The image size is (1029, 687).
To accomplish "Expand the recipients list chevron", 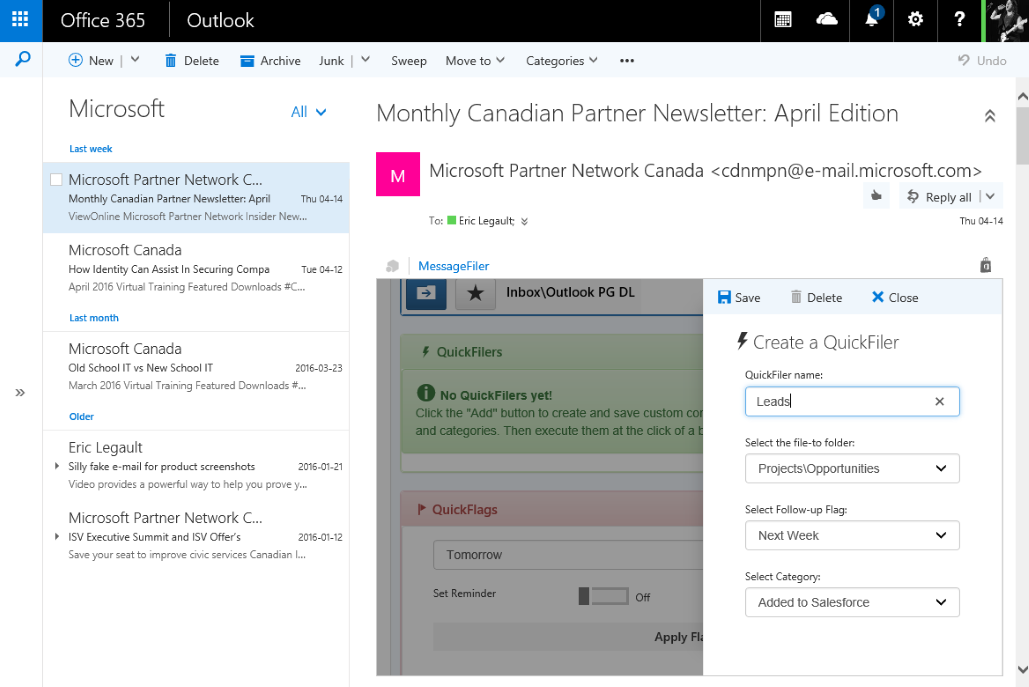I will 524,222.
